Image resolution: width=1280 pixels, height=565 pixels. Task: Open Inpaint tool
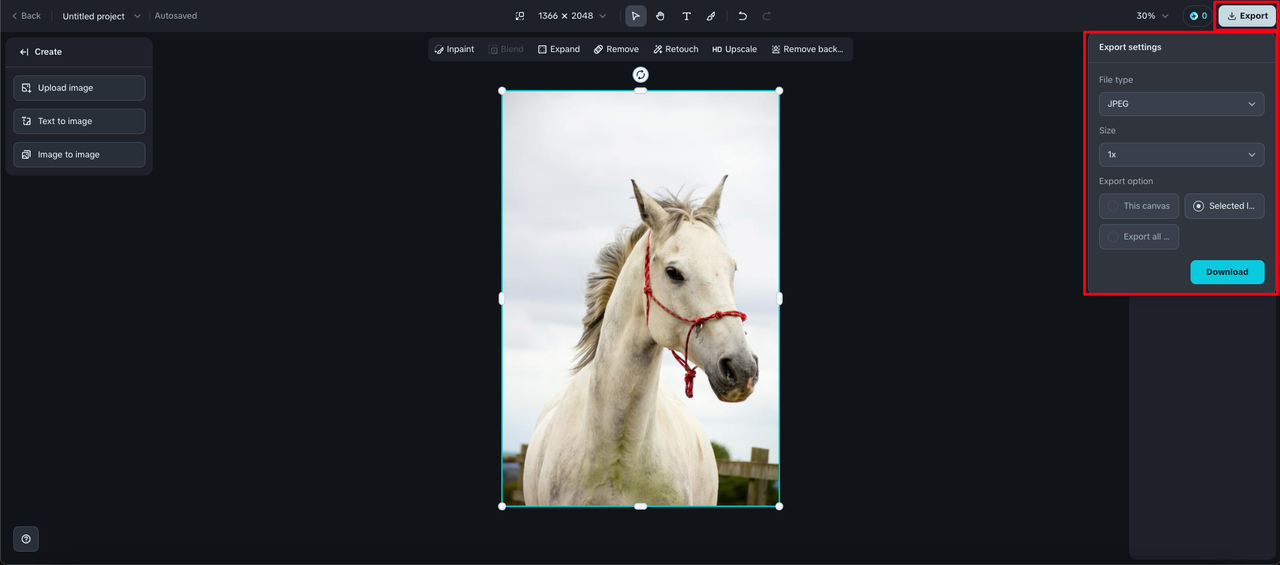click(454, 49)
